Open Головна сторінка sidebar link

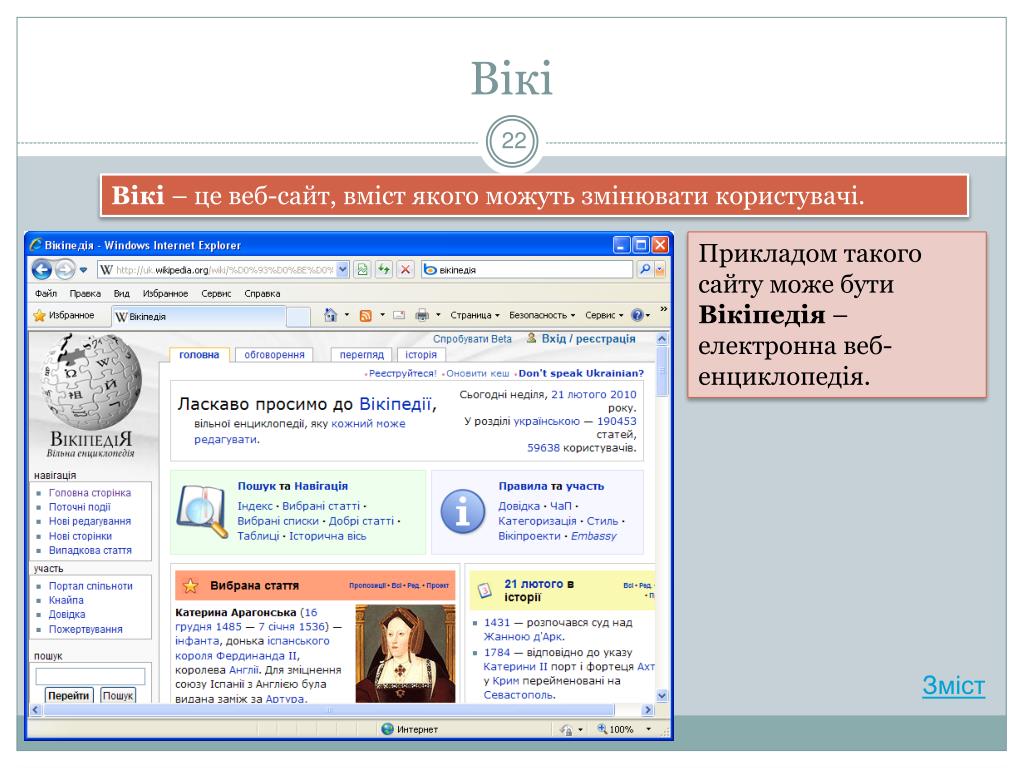tap(89, 493)
